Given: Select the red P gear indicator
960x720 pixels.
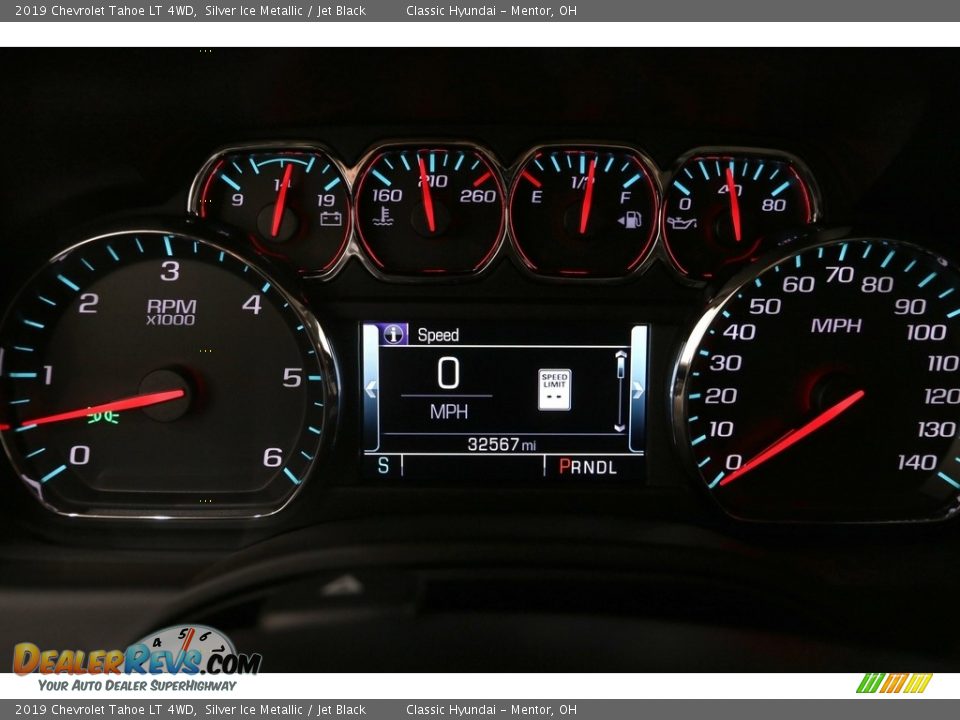Looking at the screenshot, I should 564,466.
